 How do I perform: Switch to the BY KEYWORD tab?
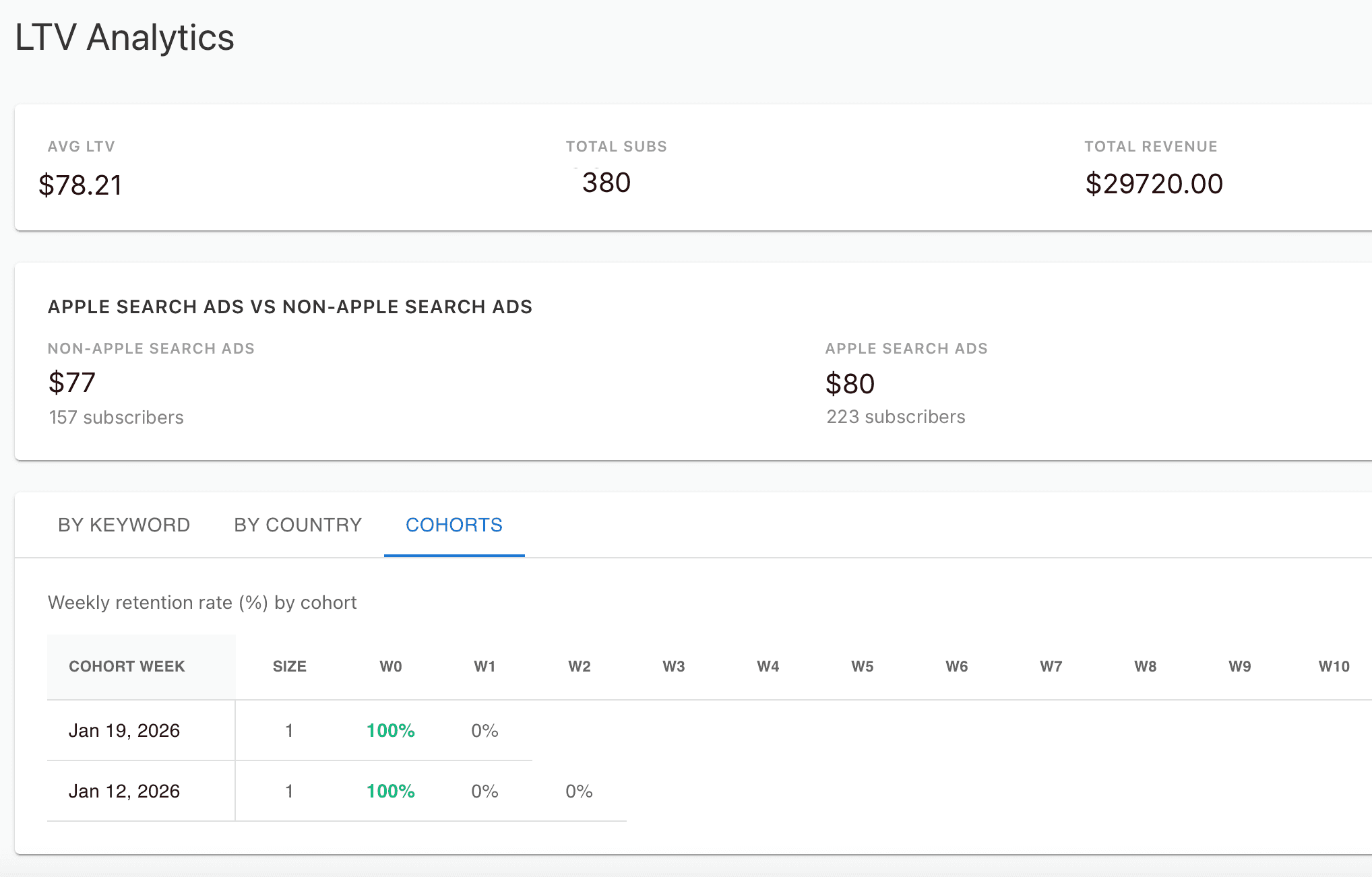123,525
